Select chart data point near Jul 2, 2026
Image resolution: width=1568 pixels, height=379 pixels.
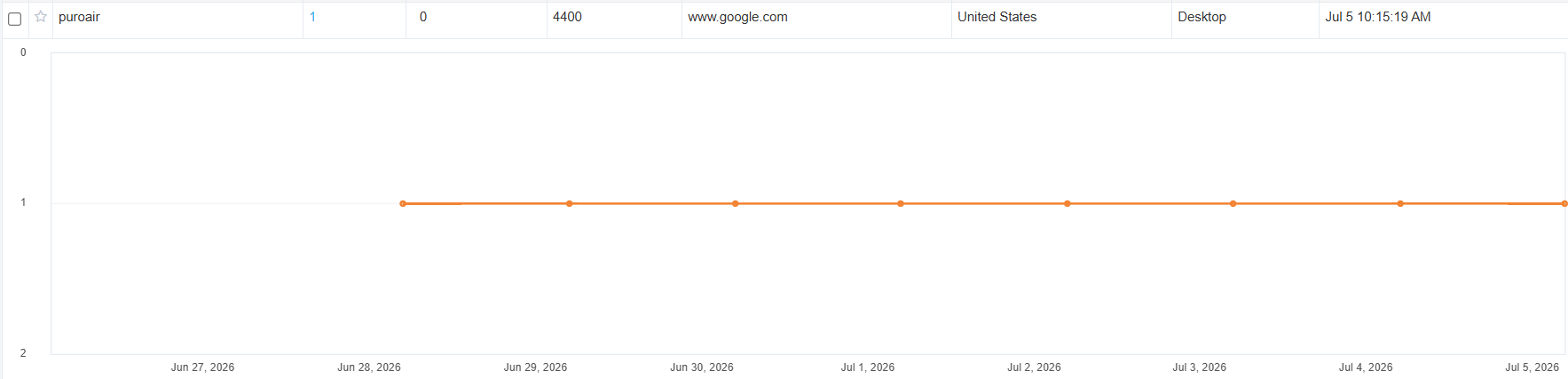[x=1068, y=203]
